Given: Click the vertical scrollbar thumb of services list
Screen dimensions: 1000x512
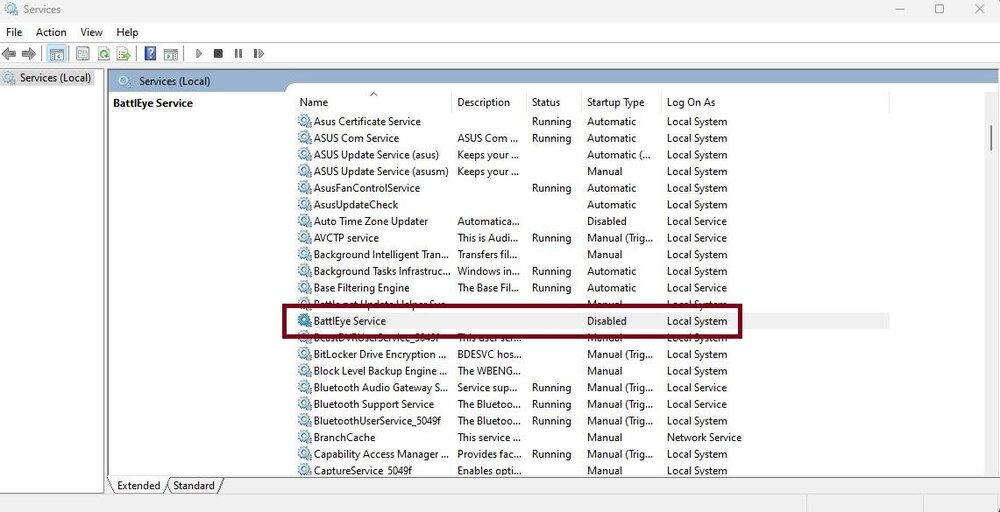Looking at the screenshot, I should 992,137.
